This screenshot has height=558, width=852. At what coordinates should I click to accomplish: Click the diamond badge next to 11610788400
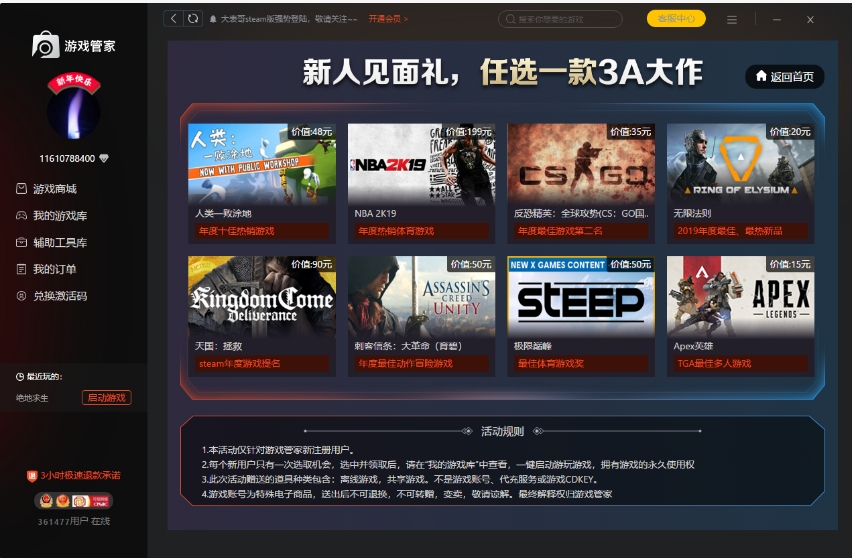[x=104, y=159]
